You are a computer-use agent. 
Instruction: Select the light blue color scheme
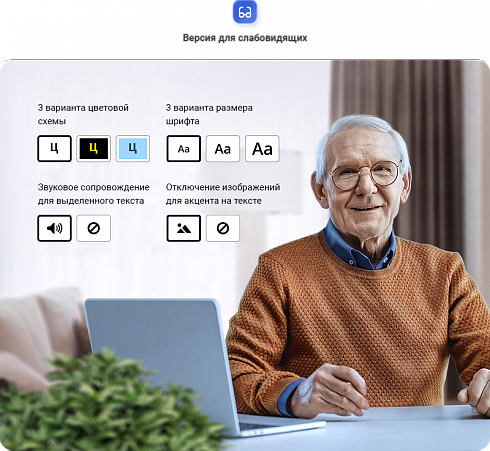pos(133,148)
